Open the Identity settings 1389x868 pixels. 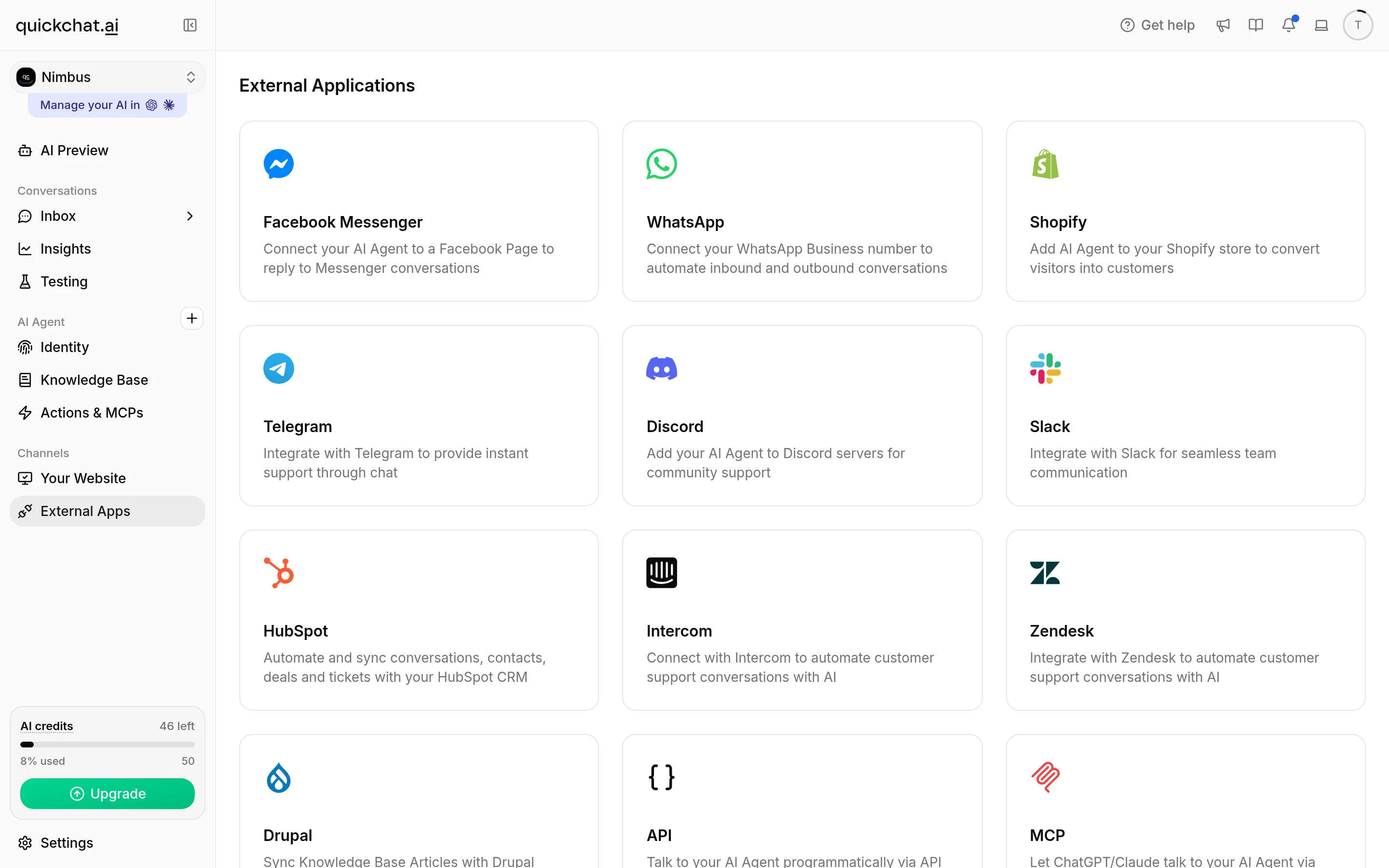pyautogui.click(x=108, y=347)
